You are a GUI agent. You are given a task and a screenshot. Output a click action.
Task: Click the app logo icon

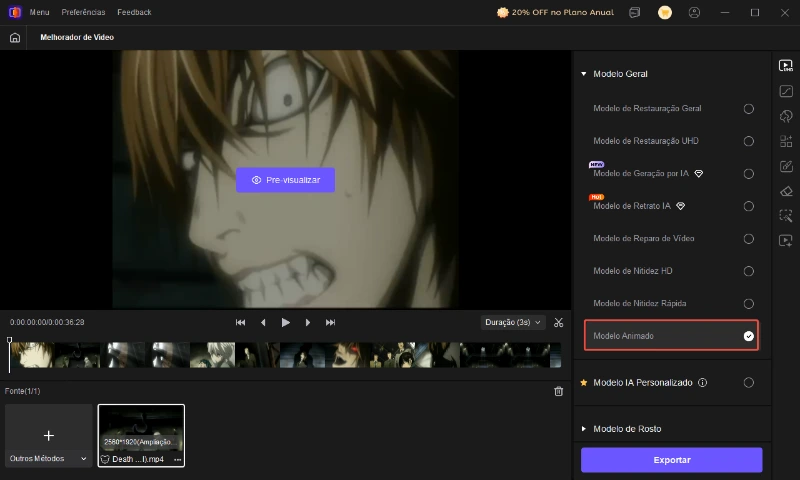15,12
